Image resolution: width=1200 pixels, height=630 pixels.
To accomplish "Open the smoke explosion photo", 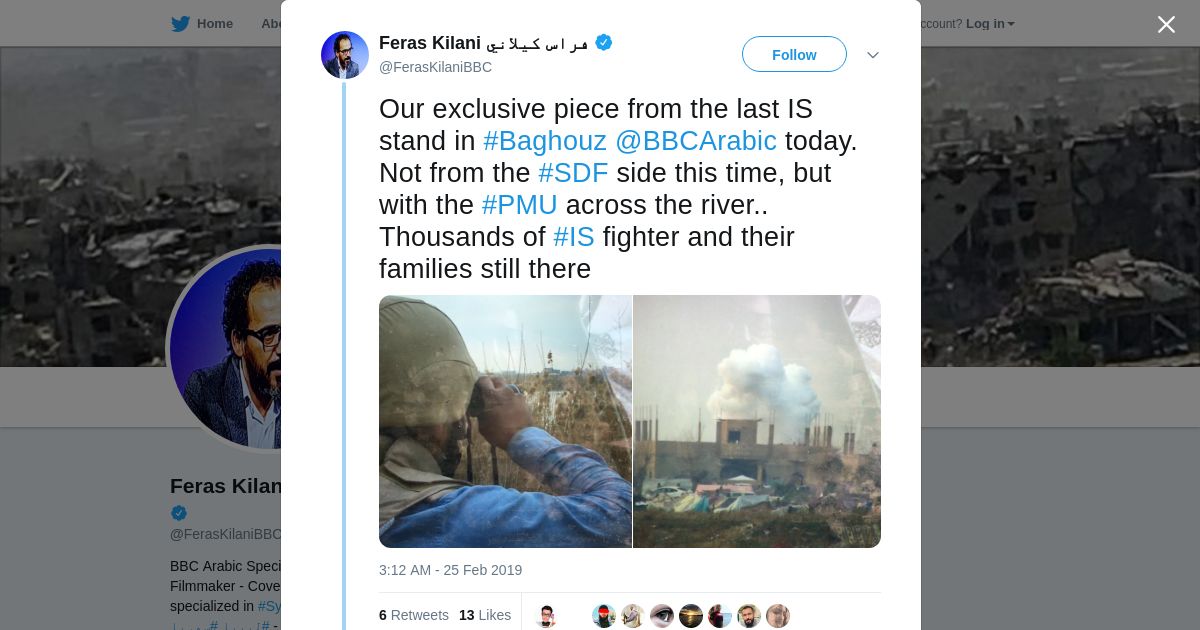I will click(x=757, y=421).
